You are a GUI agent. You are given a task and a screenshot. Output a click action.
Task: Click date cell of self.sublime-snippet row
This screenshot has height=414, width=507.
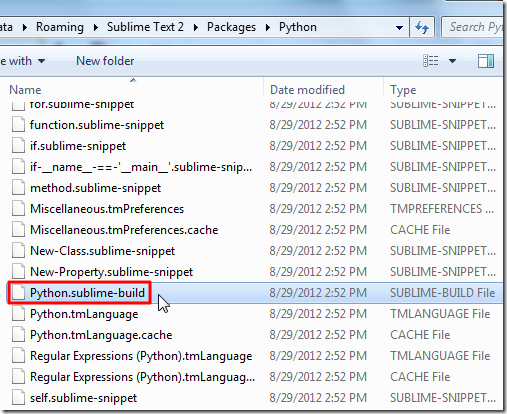(x=318, y=398)
